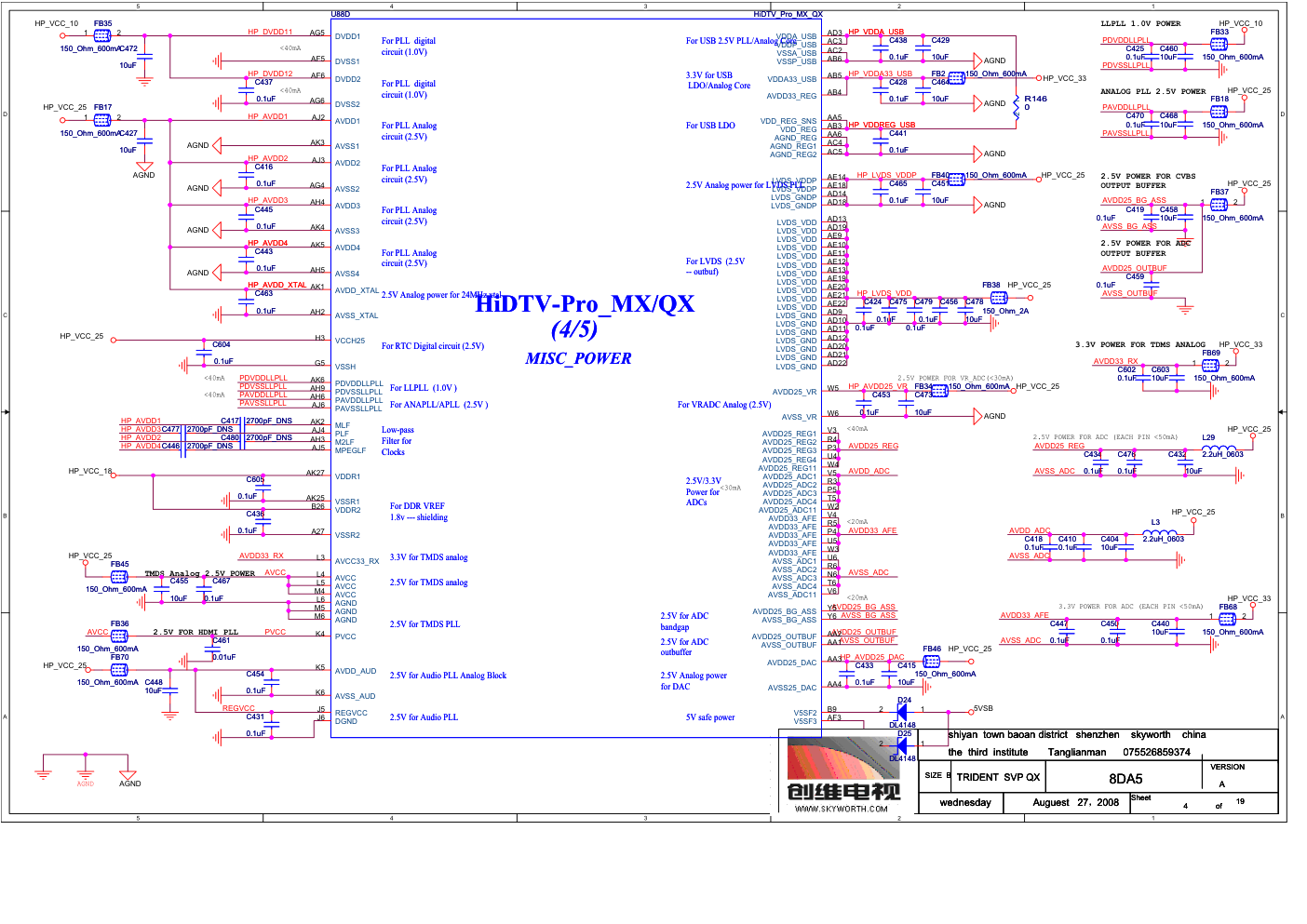Select the C604 capacitor symbol

click(x=204, y=353)
